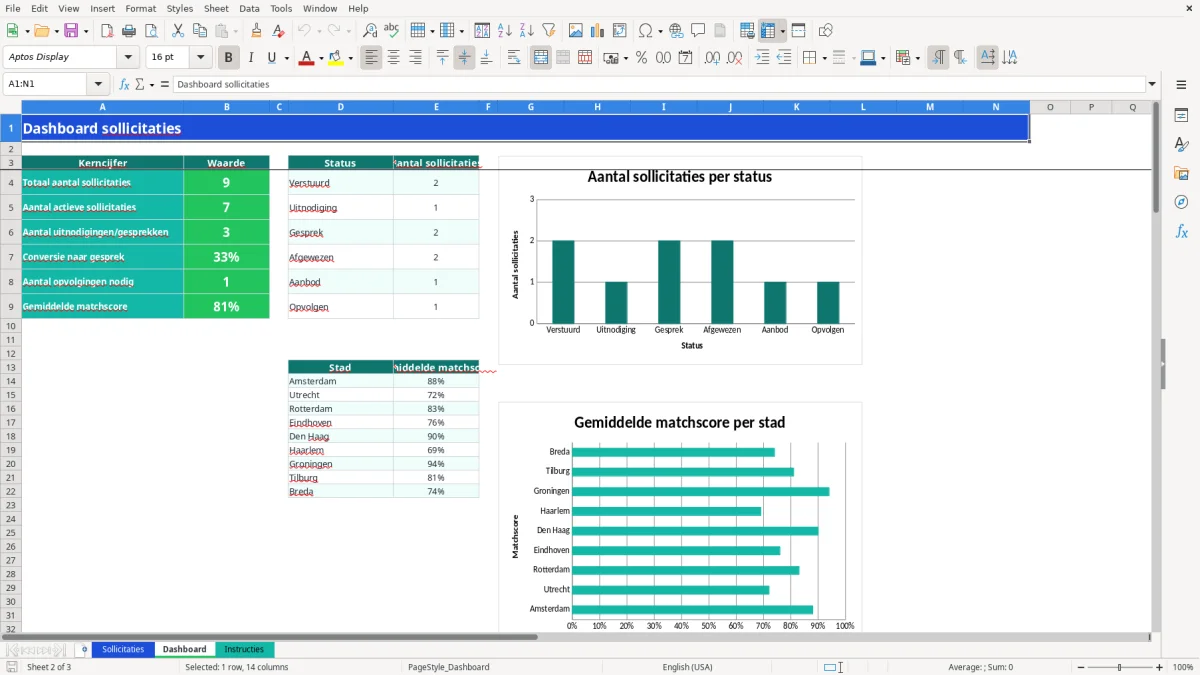
Task: Toggle Wrap Text button
Action: click(x=514, y=58)
